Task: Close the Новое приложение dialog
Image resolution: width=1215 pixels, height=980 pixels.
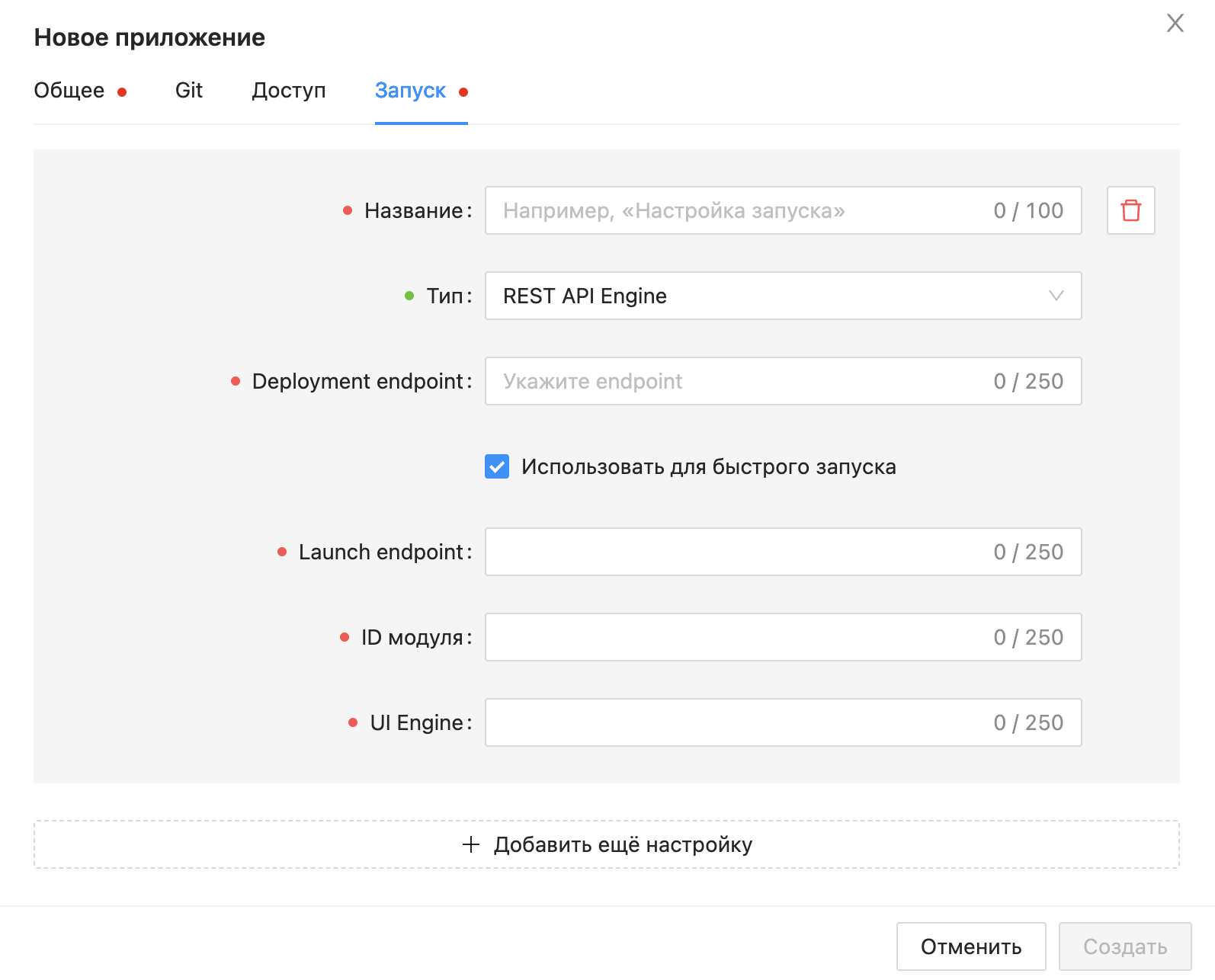Action: coord(1175,24)
